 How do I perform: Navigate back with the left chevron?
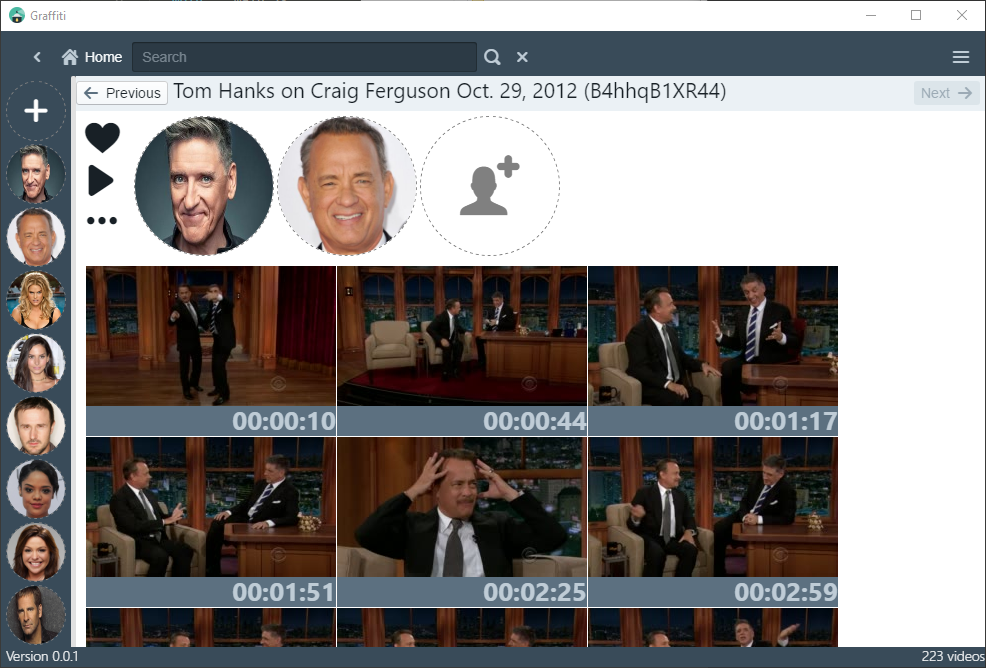coord(37,57)
